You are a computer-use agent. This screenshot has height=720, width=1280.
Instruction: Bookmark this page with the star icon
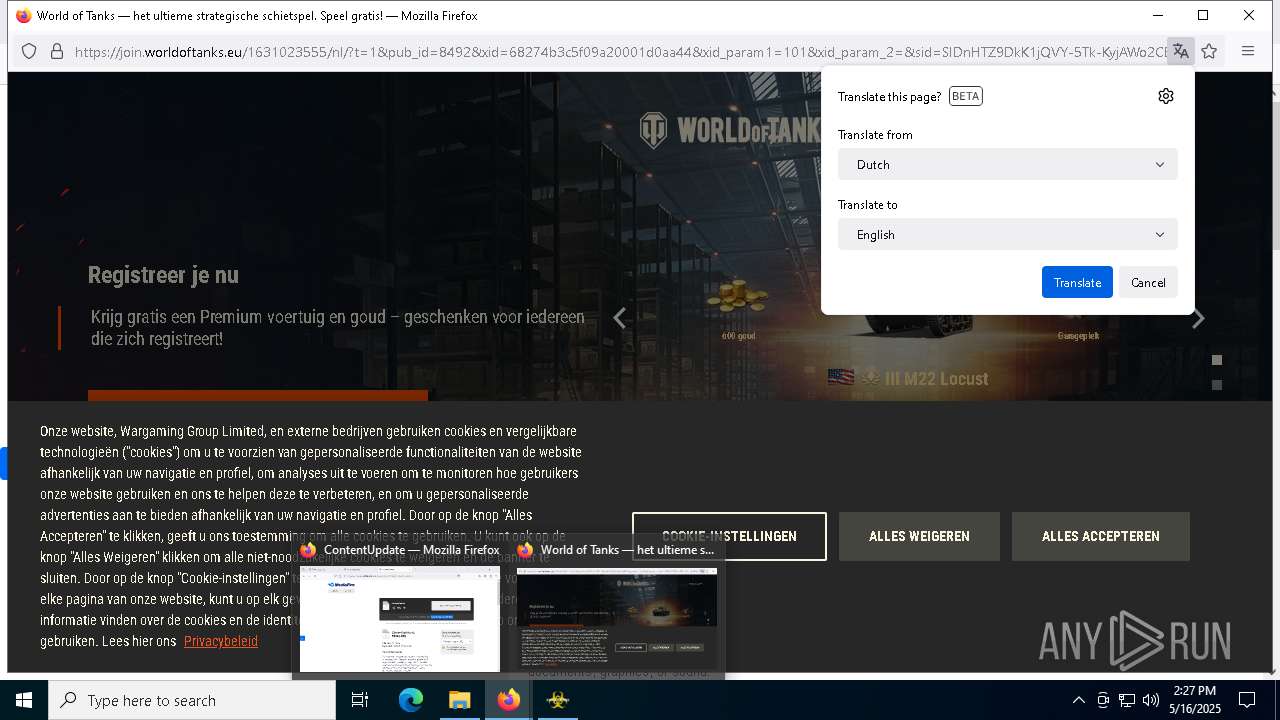point(1209,51)
